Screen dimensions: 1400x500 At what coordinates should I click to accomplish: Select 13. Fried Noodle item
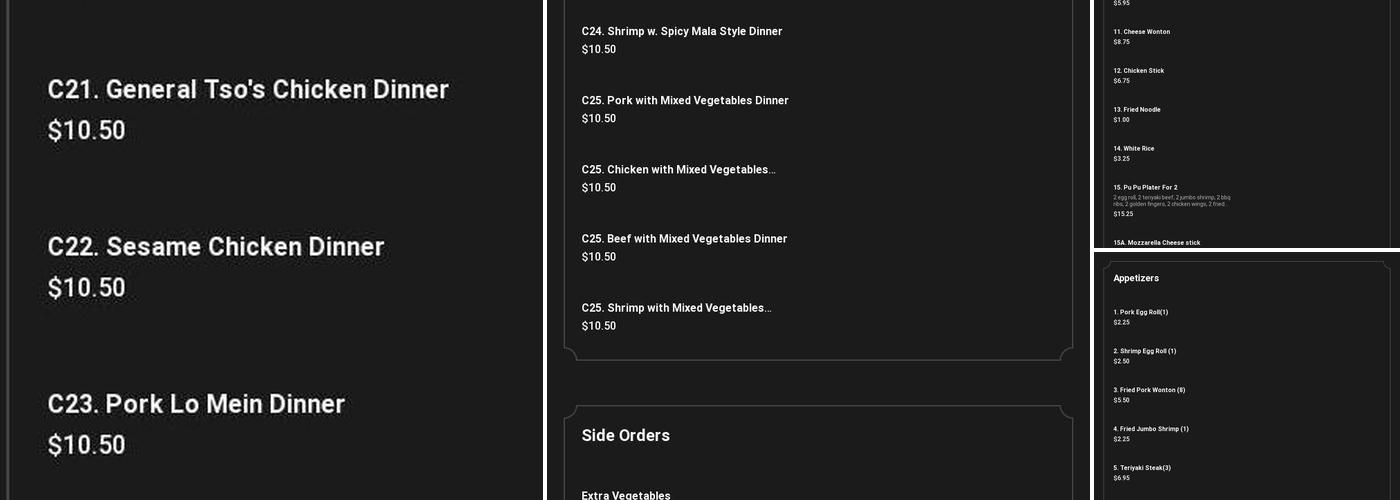1137,110
